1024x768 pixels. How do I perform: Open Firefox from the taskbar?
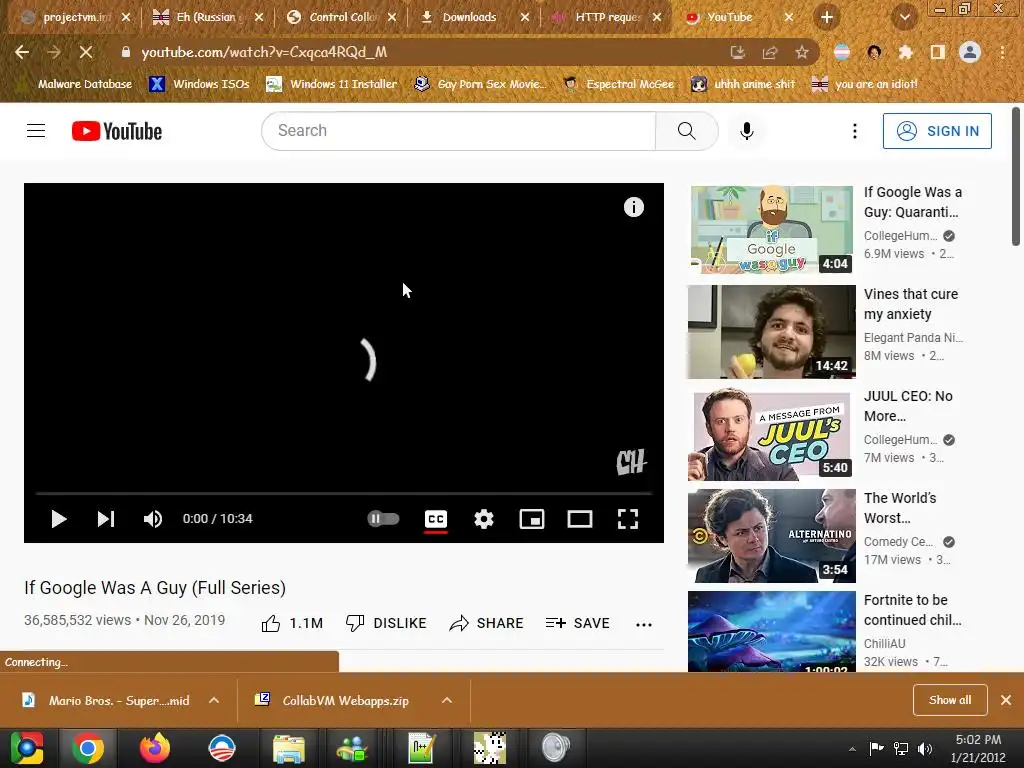click(x=155, y=748)
